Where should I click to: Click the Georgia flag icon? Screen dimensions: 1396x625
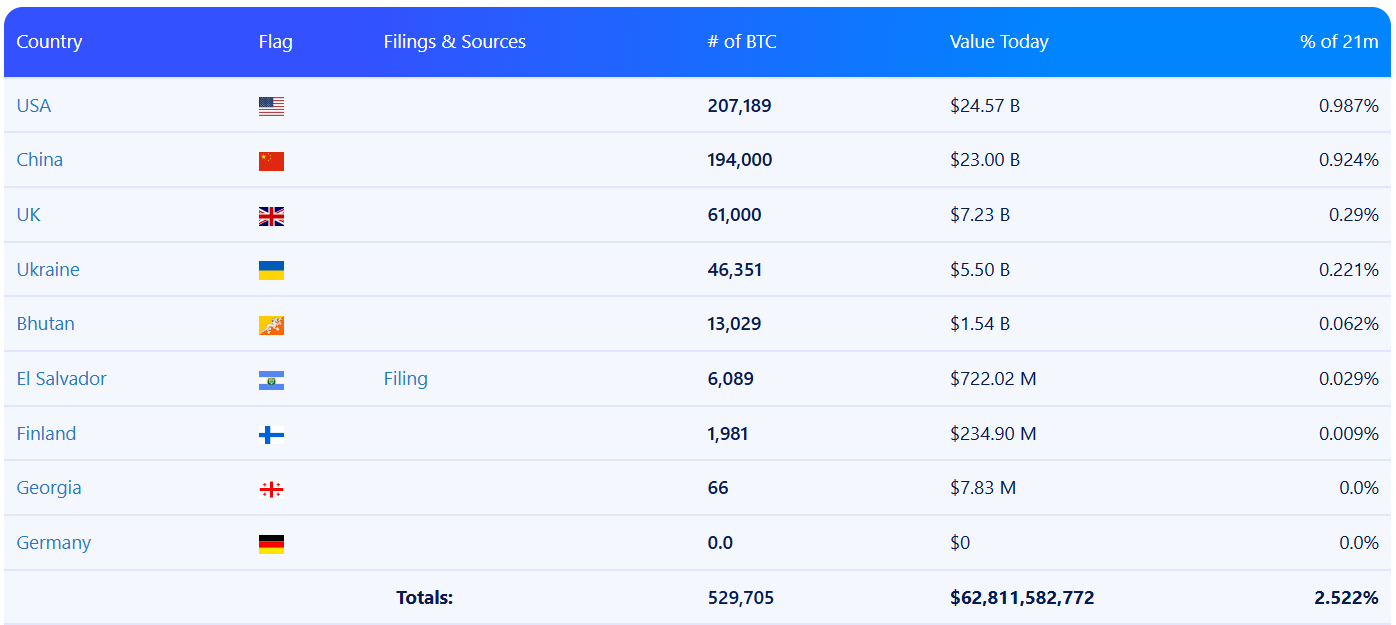click(271, 489)
